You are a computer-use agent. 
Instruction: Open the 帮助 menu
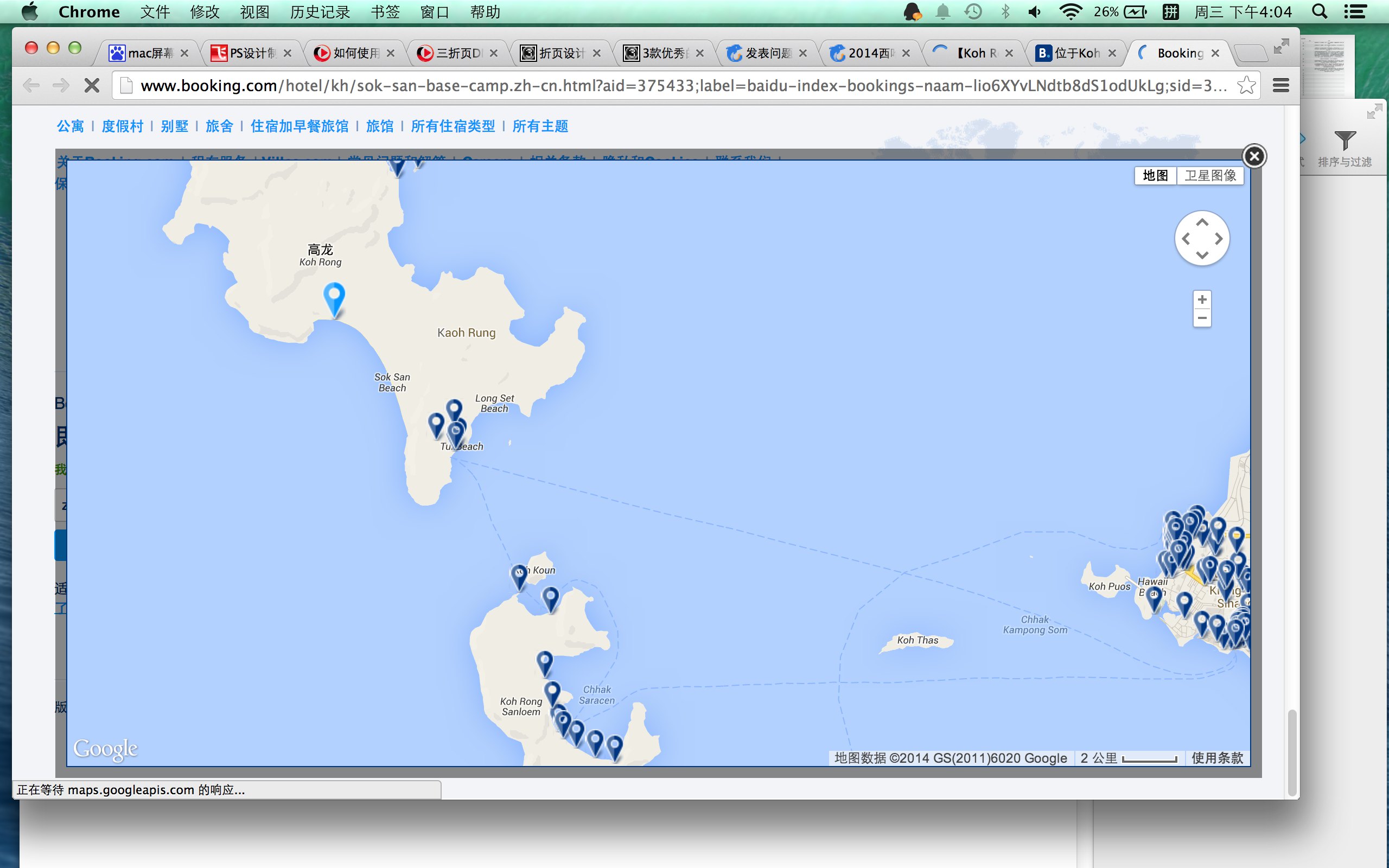(x=485, y=11)
